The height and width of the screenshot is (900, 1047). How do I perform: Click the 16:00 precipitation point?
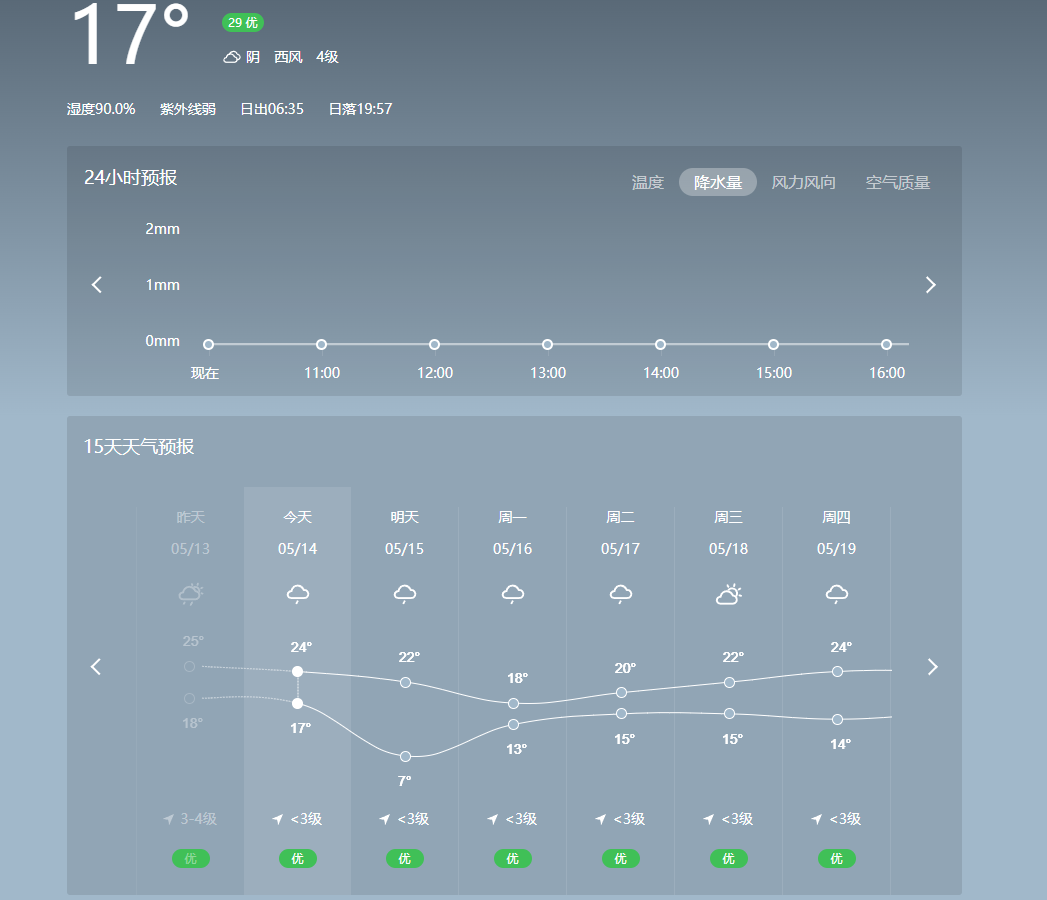(x=886, y=345)
